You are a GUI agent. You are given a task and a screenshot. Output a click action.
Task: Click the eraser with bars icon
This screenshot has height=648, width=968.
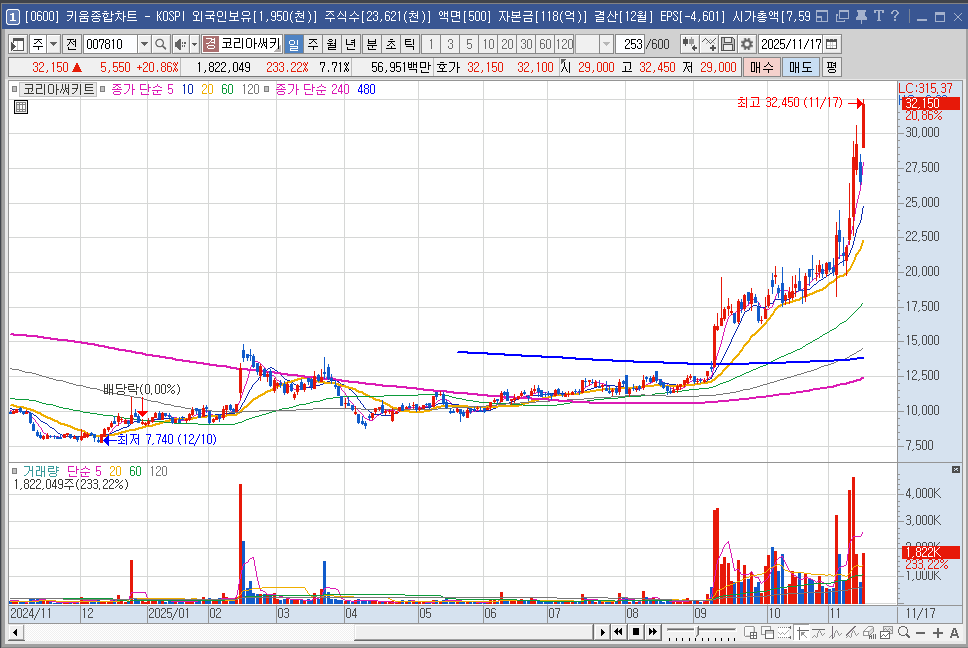pyautogui.click(x=870, y=633)
